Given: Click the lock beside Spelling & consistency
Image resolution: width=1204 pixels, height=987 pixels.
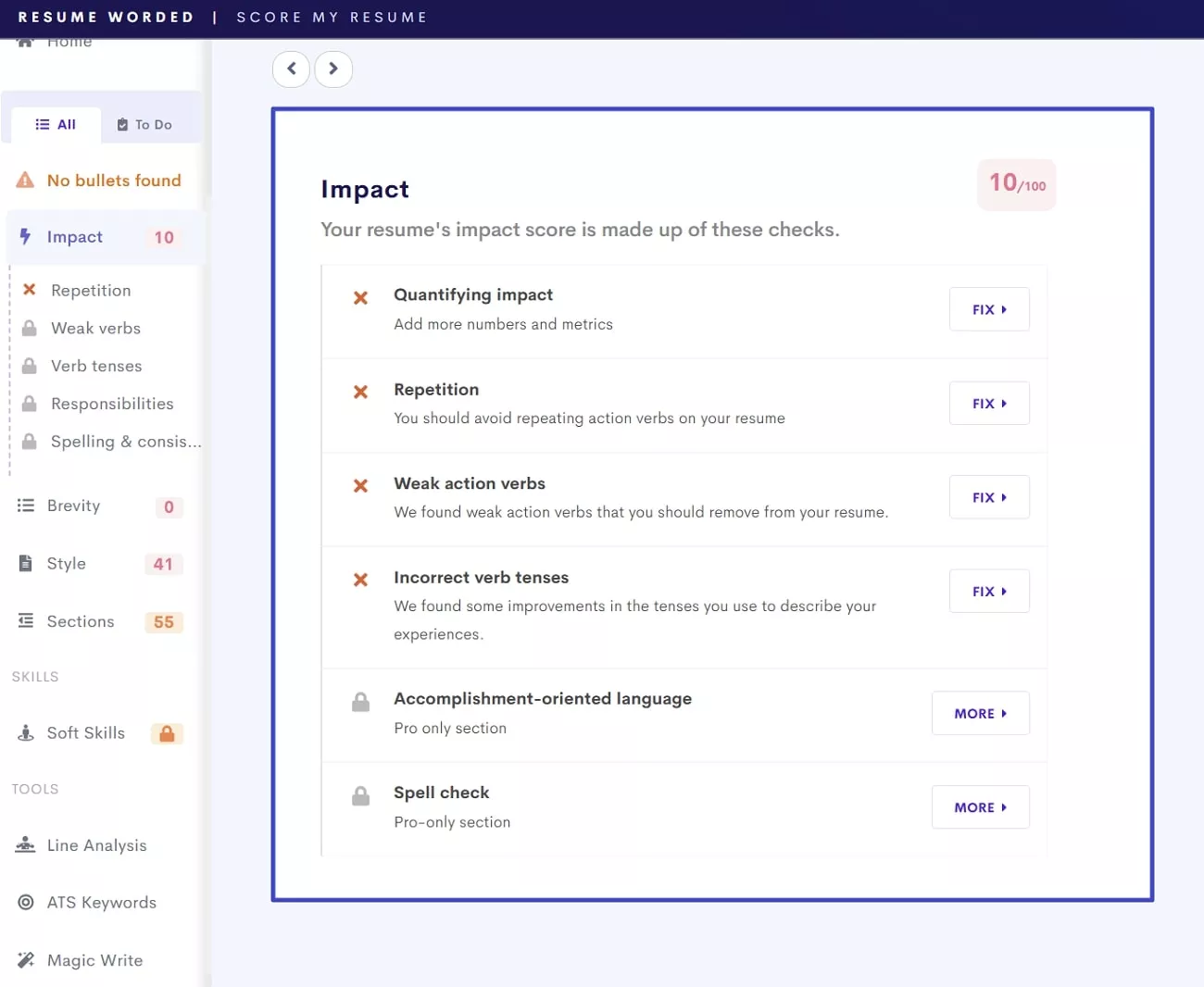Looking at the screenshot, I should click(30, 442).
